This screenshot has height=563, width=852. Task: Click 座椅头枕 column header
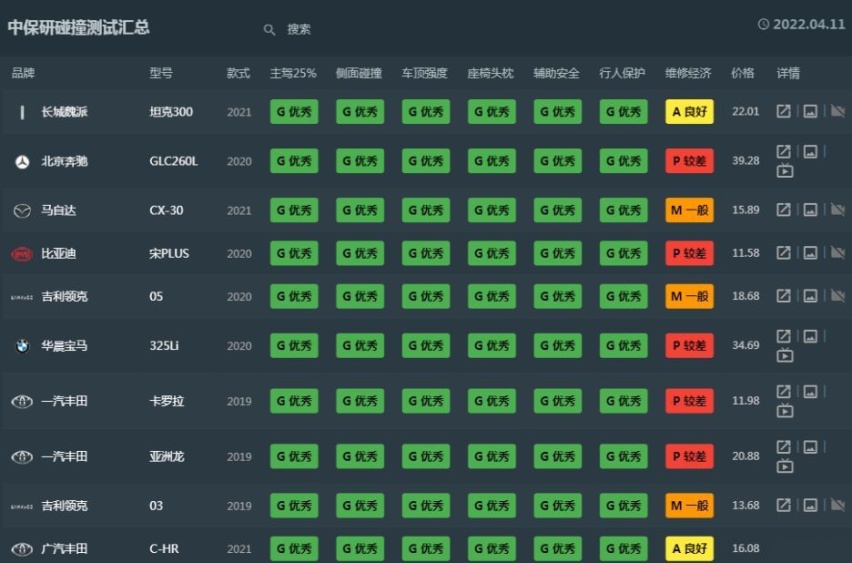click(490, 73)
